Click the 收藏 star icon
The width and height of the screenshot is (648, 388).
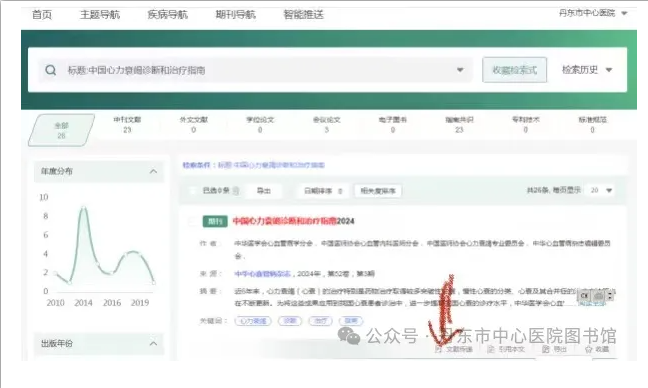click(x=588, y=349)
